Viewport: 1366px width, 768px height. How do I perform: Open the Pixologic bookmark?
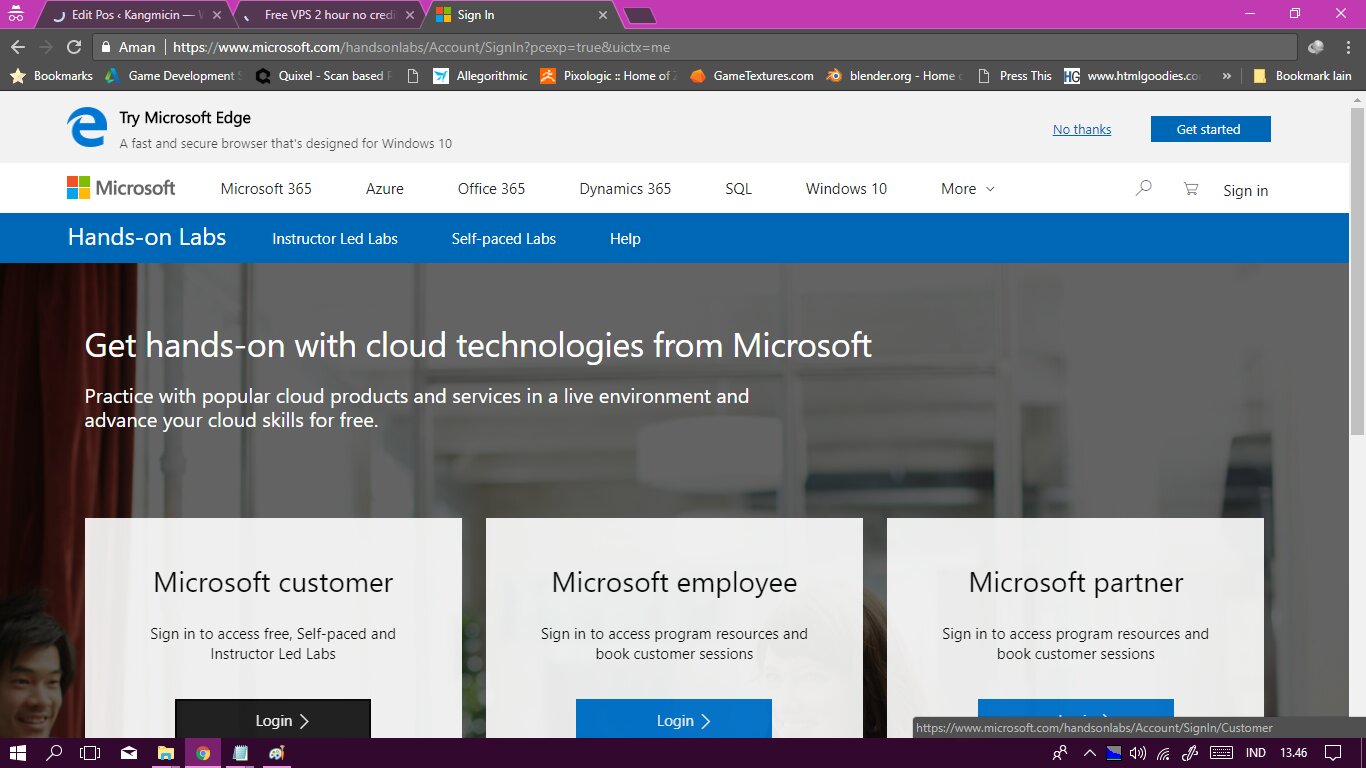point(608,76)
